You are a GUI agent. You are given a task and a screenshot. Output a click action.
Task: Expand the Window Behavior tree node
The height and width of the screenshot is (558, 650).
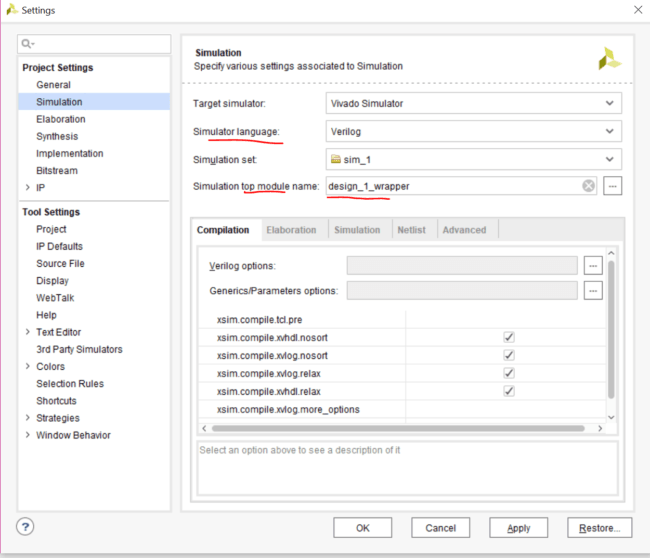pos(28,434)
